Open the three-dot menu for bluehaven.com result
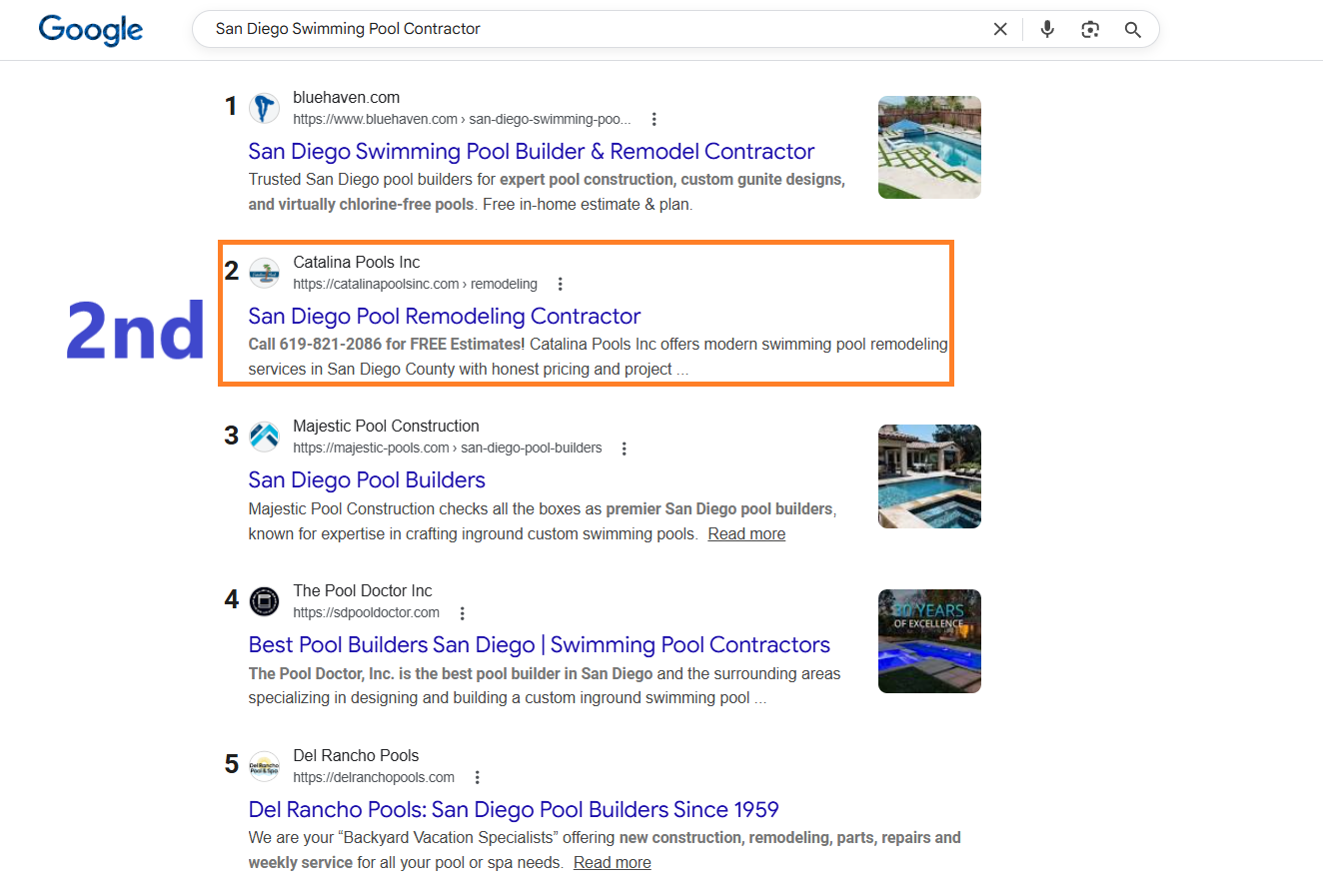Viewport: 1323px width, 896px height. tap(654, 119)
